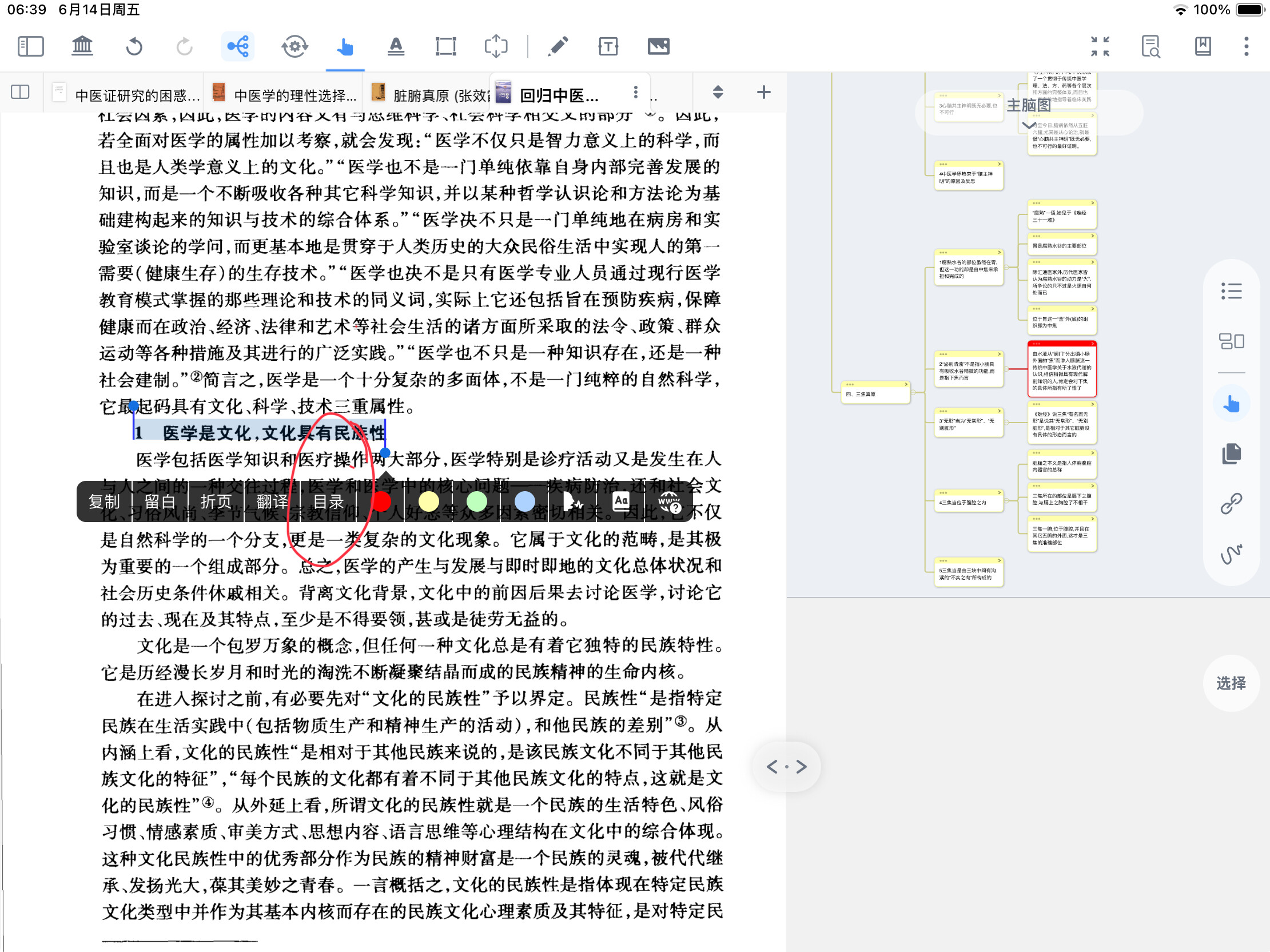Choose the blue highlight color
The height and width of the screenshot is (952, 1270).
[x=525, y=501]
